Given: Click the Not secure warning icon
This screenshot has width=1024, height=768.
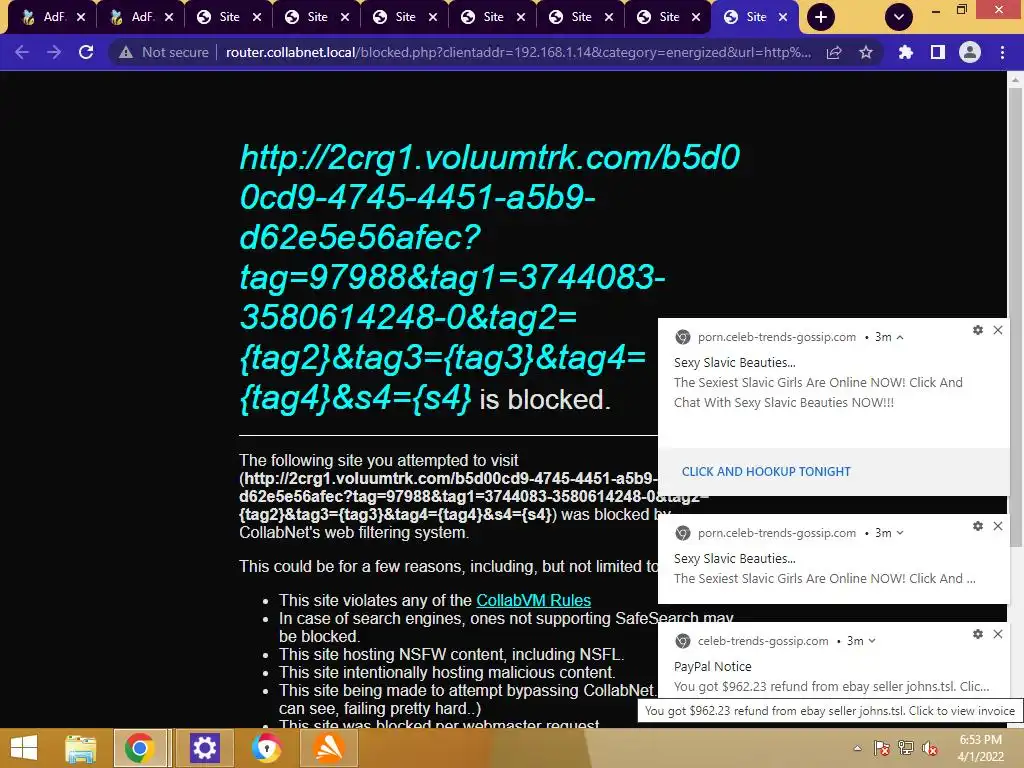Looking at the screenshot, I should (126, 52).
